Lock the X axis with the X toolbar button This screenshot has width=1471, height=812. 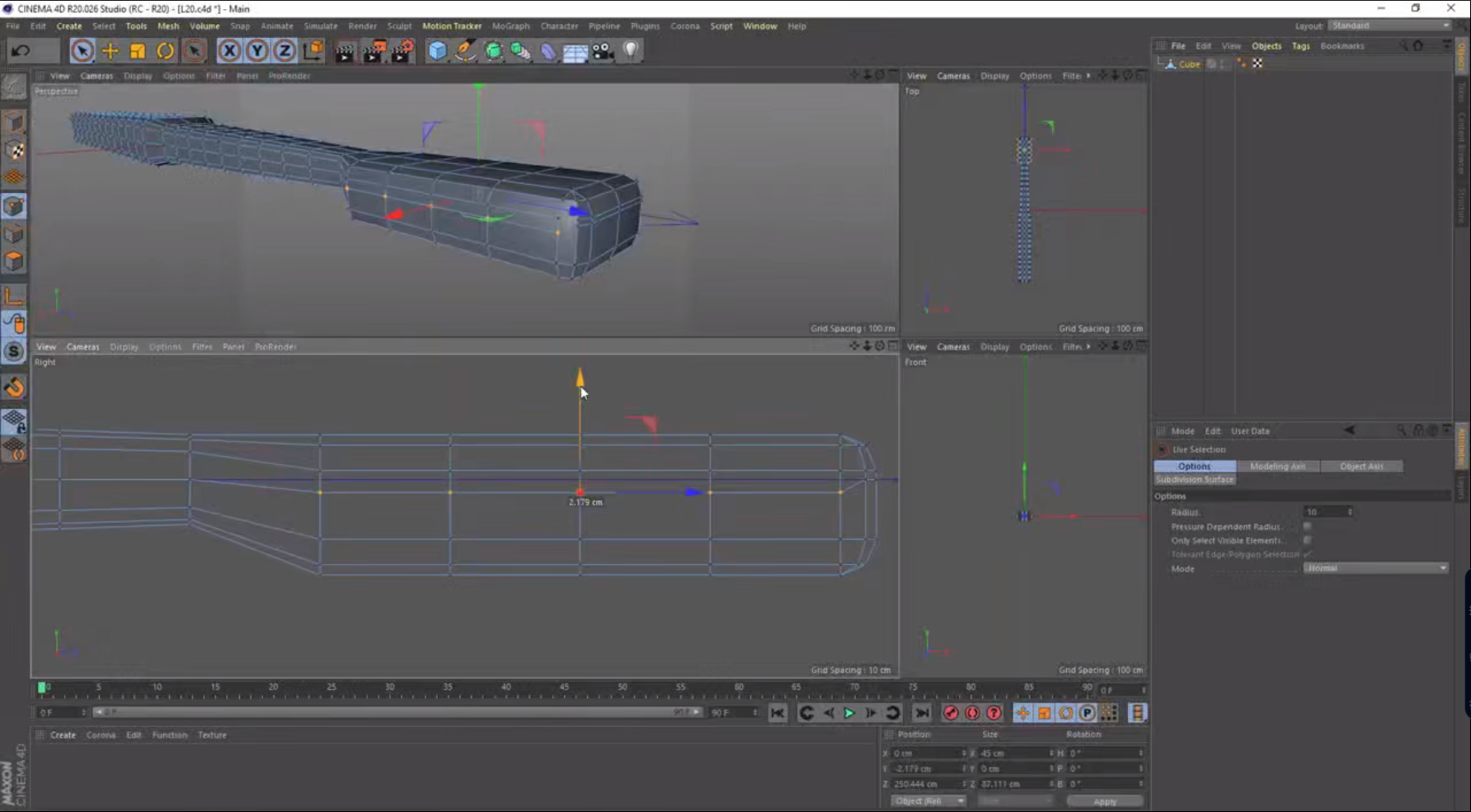(x=228, y=50)
